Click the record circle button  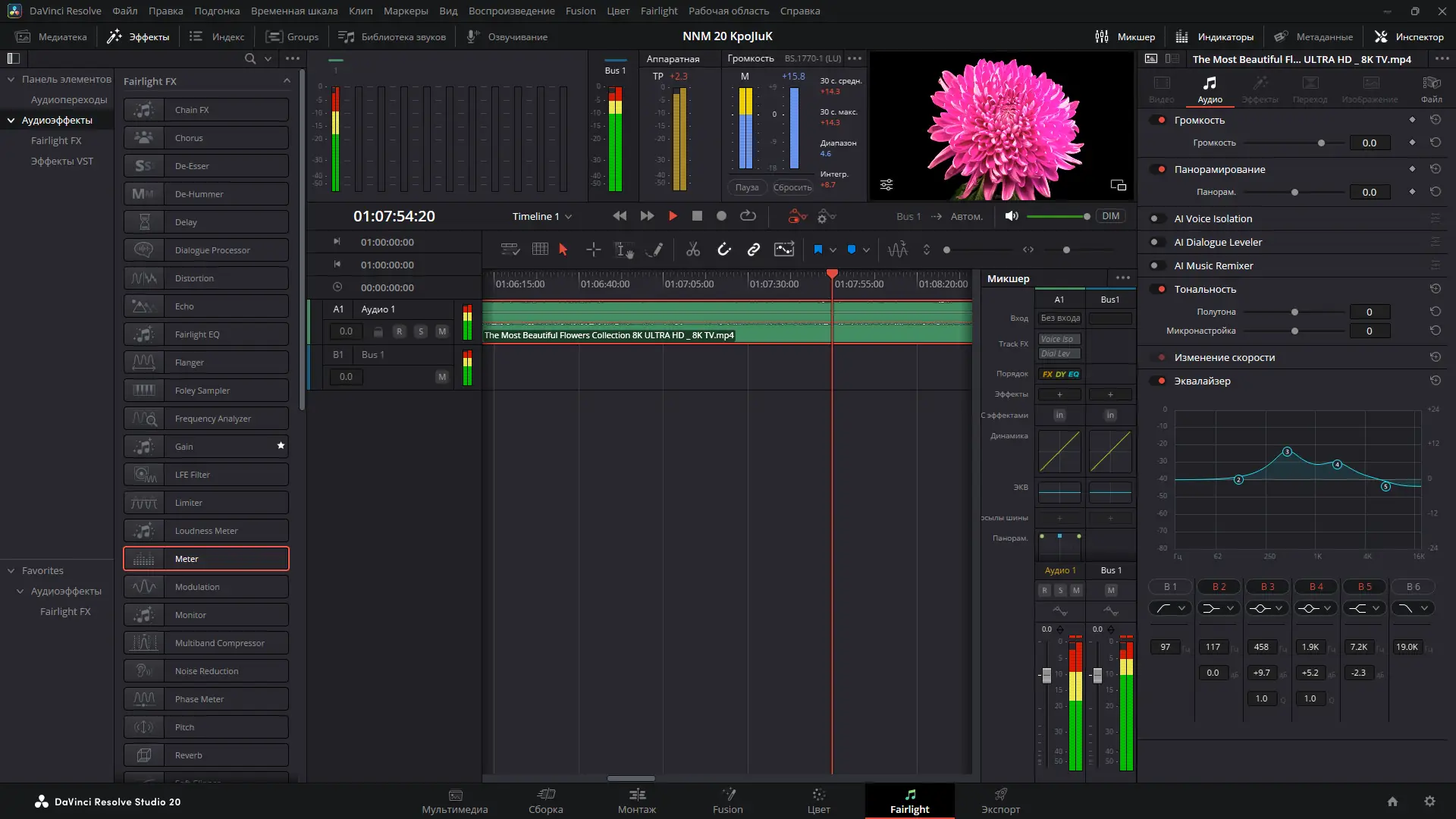pyautogui.click(x=721, y=216)
